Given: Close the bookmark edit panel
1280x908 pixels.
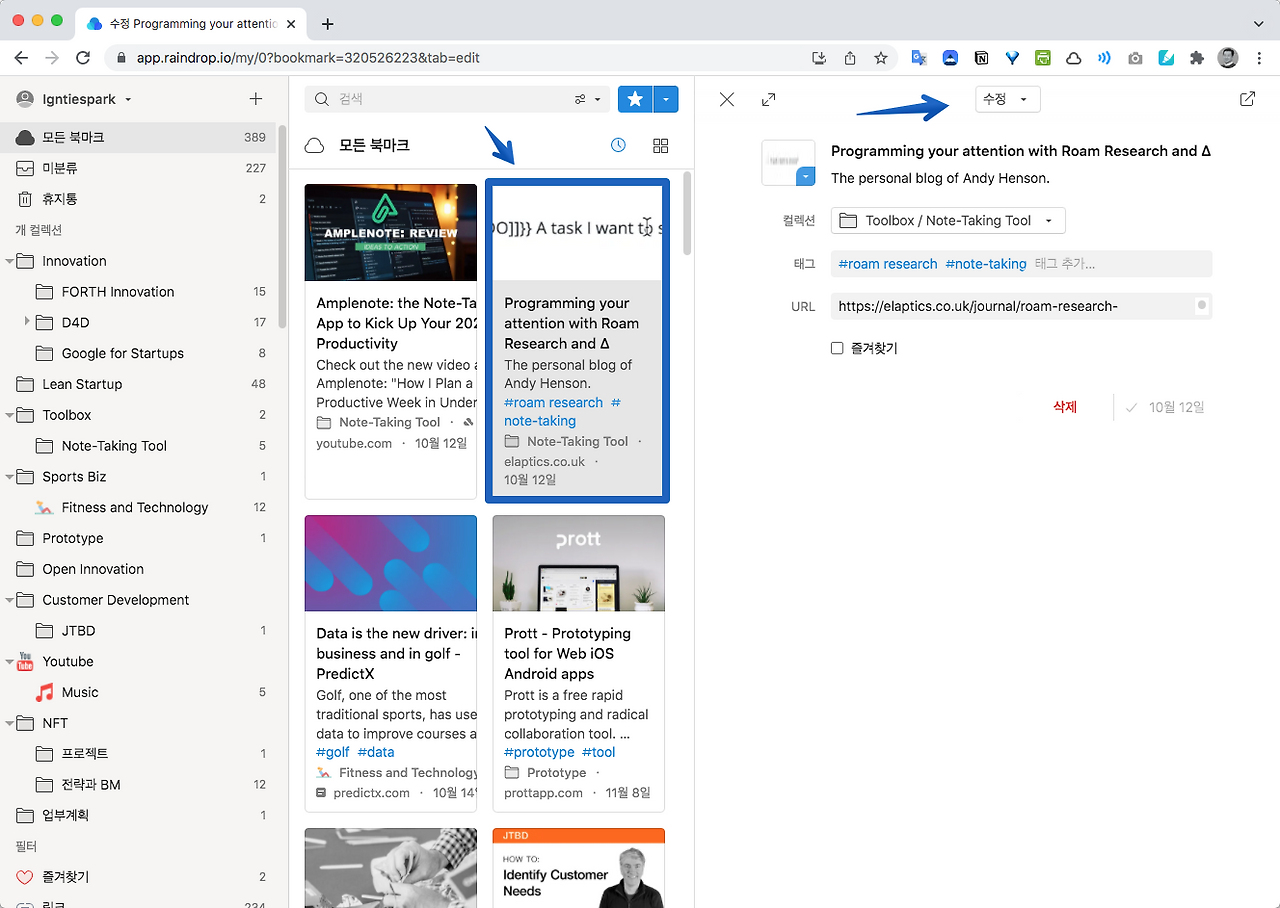Looking at the screenshot, I should coord(727,99).
